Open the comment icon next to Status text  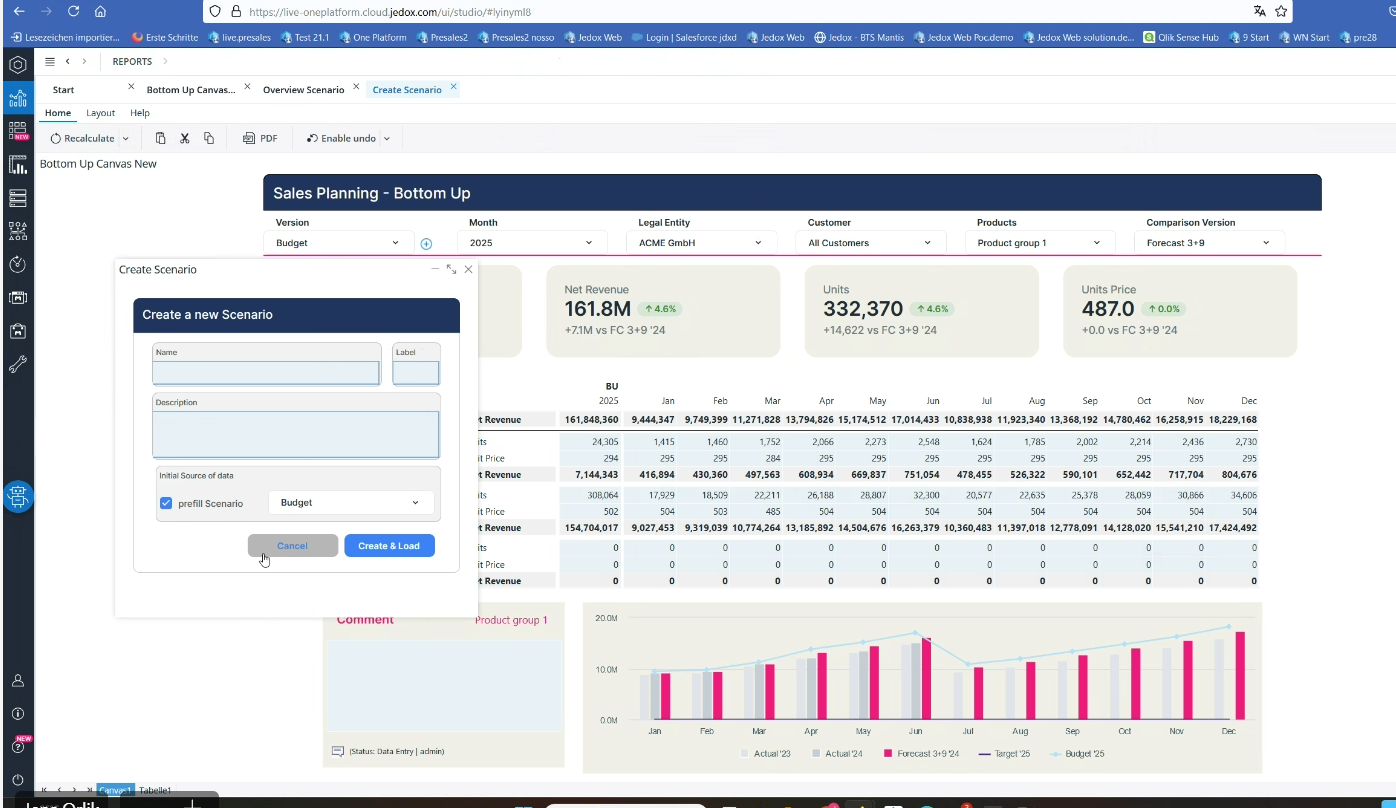[337, 751]
